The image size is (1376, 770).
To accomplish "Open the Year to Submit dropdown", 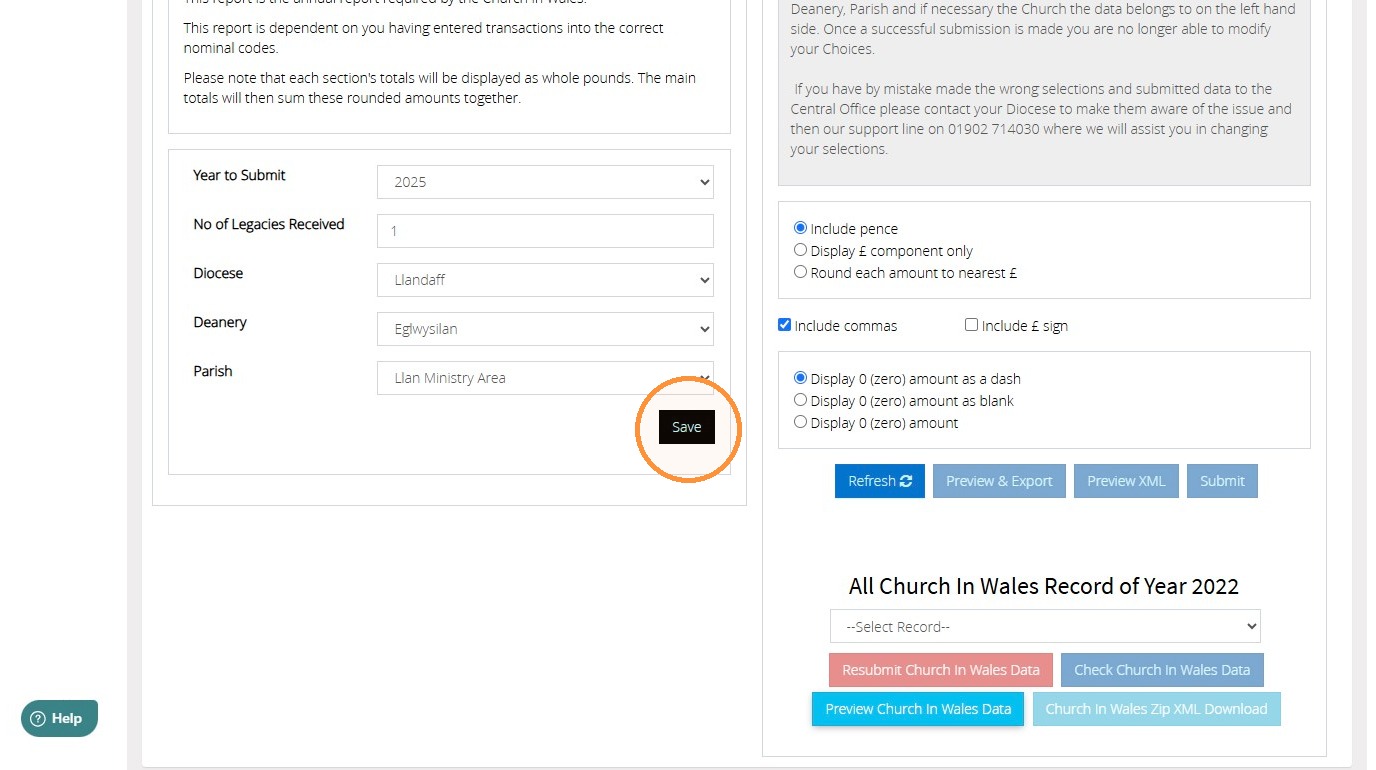I will (x=545, y=182).
